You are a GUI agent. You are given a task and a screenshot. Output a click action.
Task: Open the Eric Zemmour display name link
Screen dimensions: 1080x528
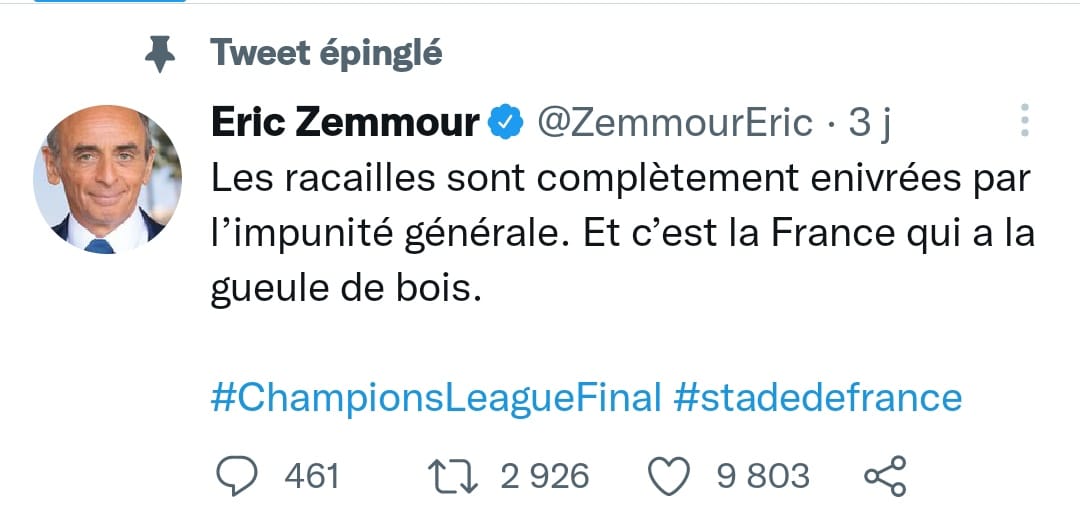tap(345, 123)
